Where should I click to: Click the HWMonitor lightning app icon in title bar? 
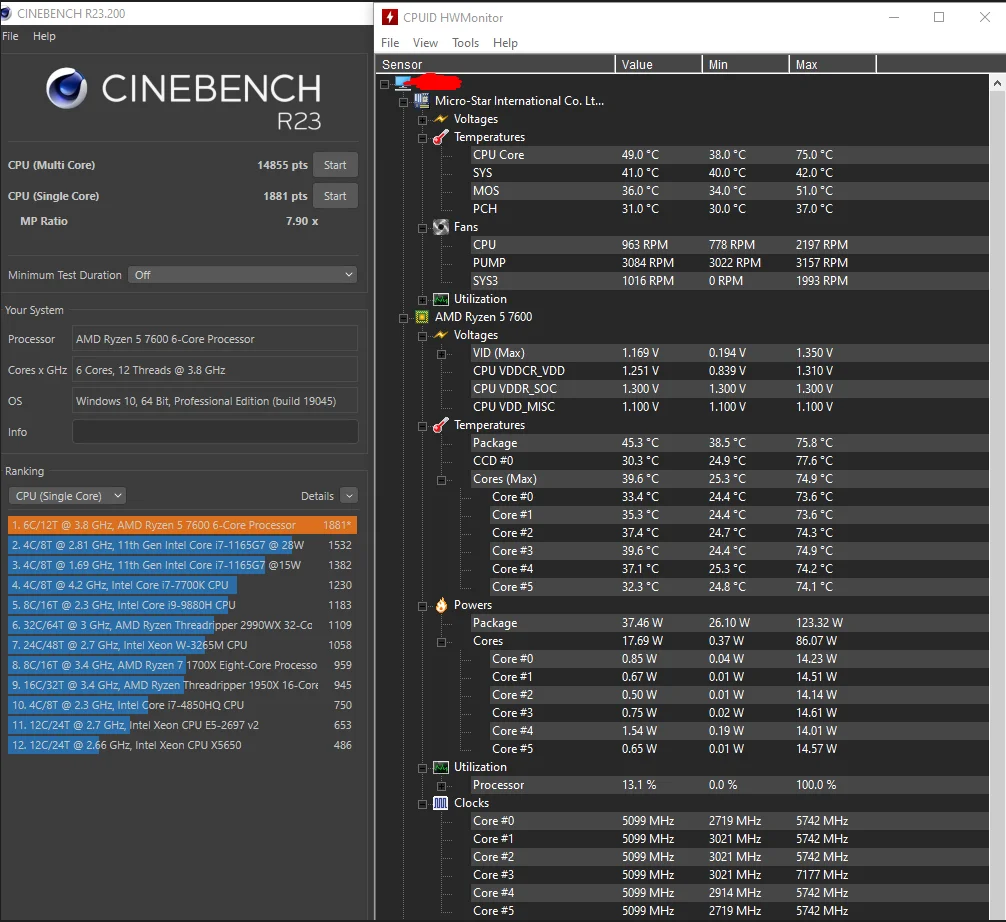pyautogui.click(x=389, y=17)
